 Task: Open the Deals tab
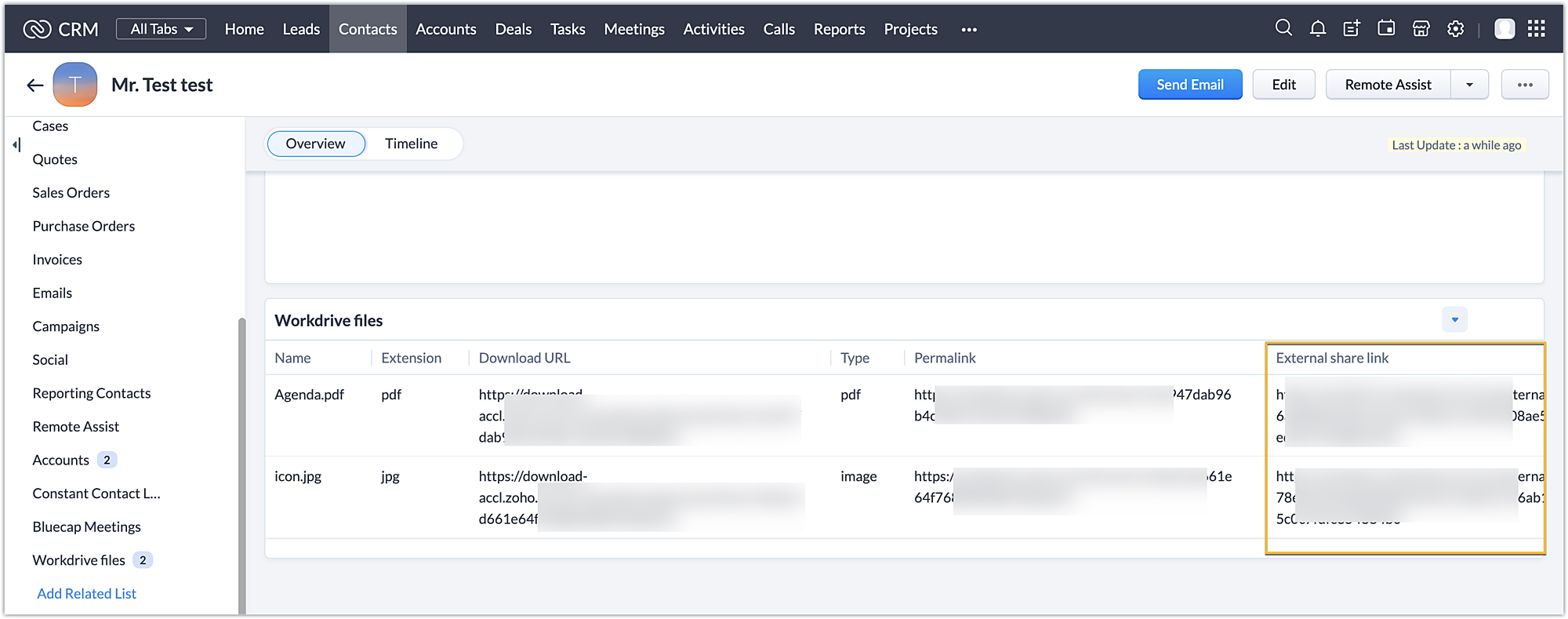(x=514, y=29)
